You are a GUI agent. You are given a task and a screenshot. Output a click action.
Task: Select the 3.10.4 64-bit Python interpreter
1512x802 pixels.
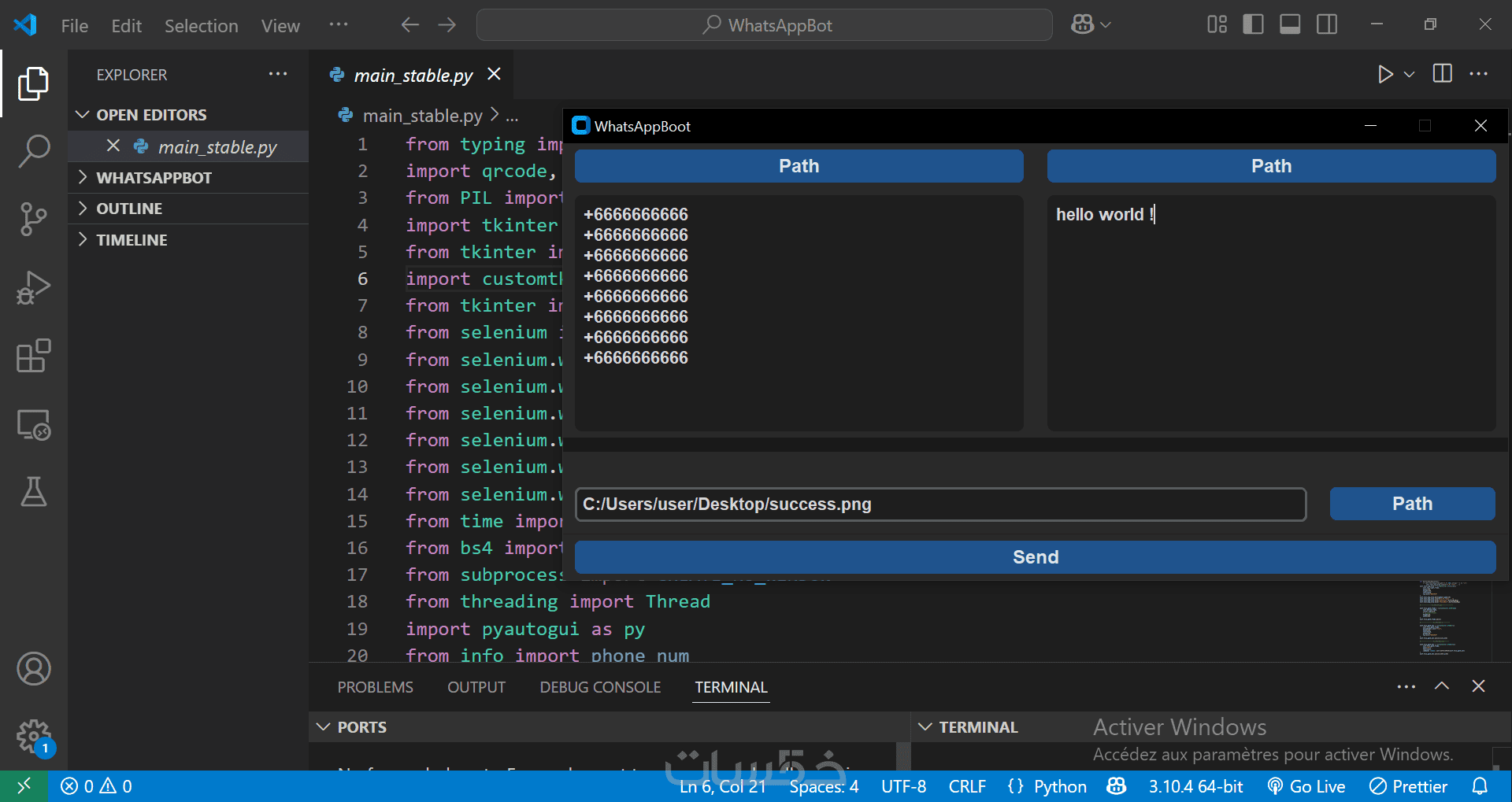[x=1195, y=786]
